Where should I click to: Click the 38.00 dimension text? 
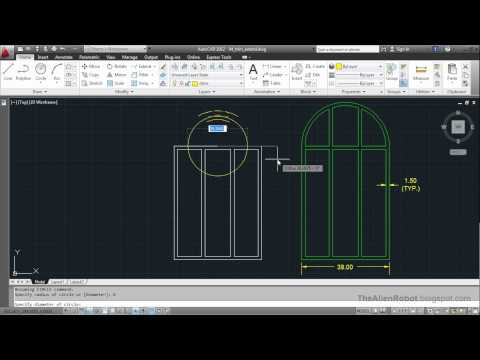(345, 267)
